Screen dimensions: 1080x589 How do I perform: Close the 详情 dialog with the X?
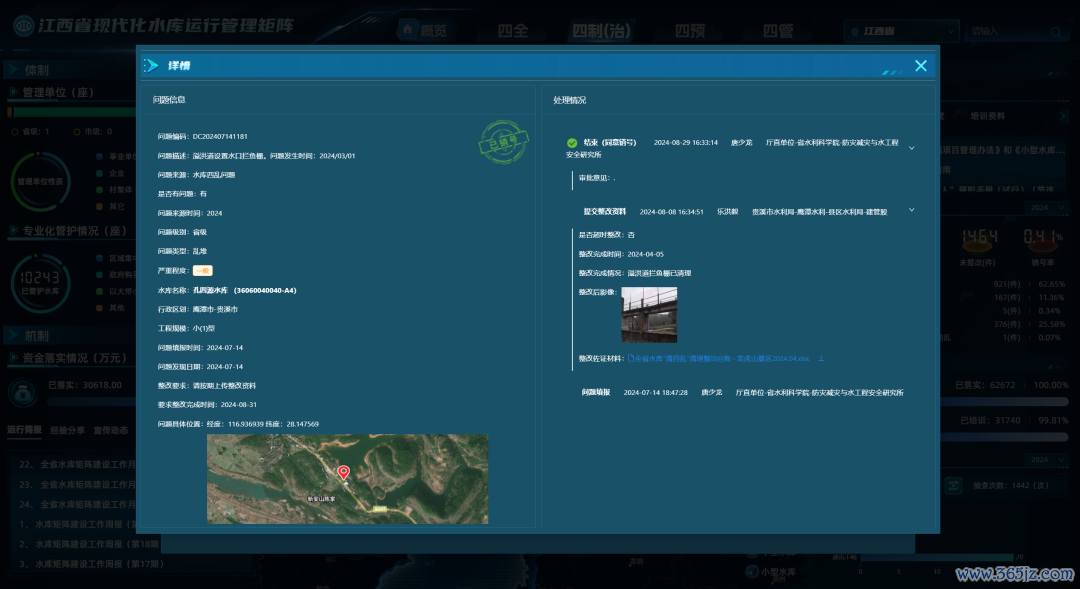tap(921, 65)
